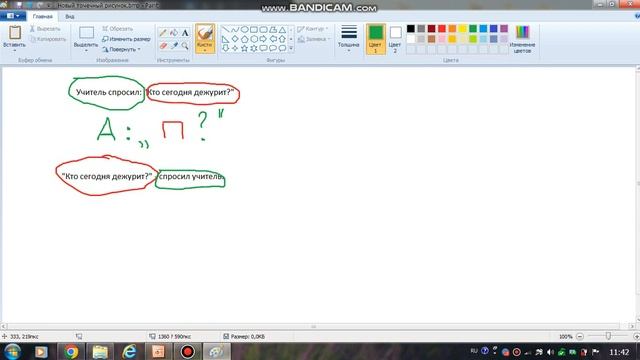Click the Копировать copy button
The height and width of the screenshot is (360, 640).
48,39
